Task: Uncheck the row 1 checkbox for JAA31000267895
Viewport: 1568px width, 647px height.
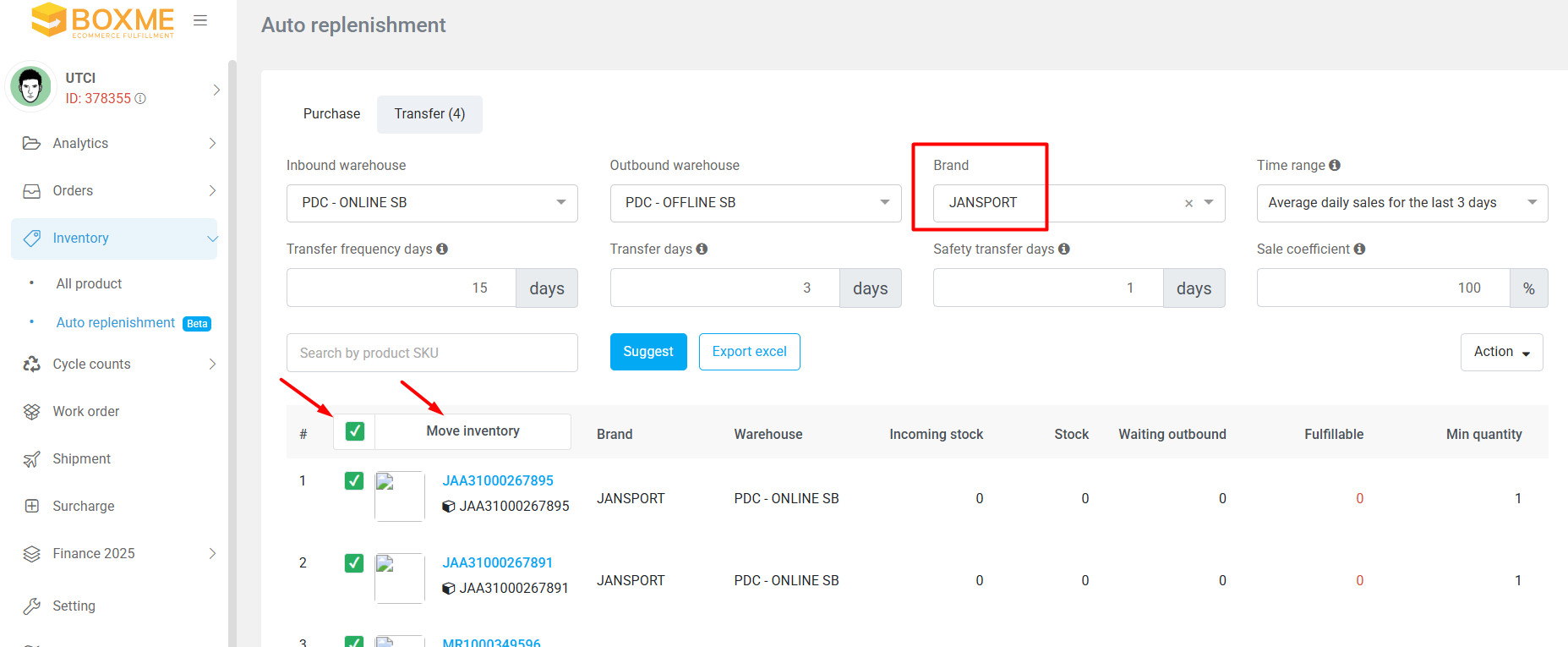Action: point(354,481)
